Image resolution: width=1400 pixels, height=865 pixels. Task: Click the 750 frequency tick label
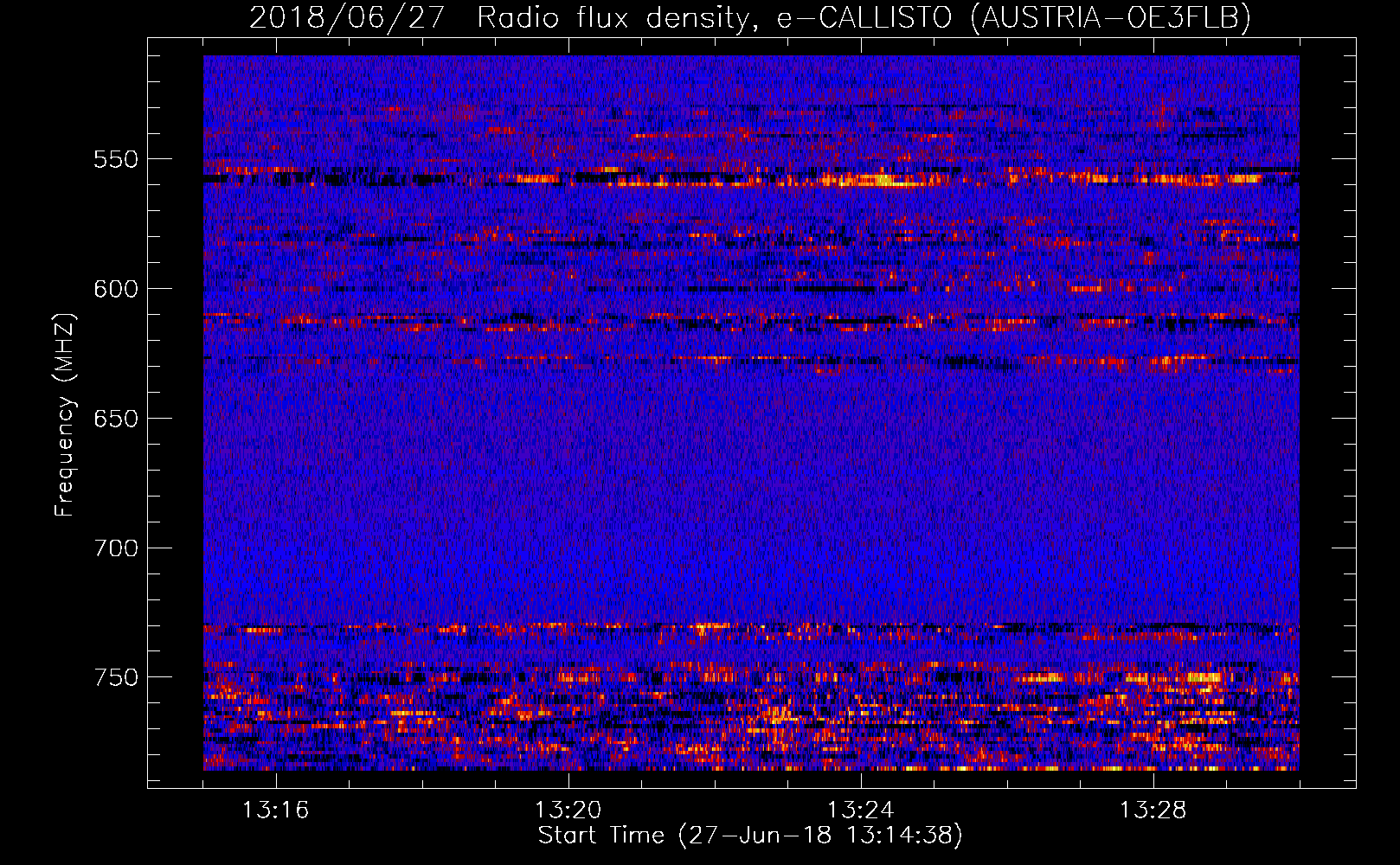pyautogui.click(x=116, y=677)
